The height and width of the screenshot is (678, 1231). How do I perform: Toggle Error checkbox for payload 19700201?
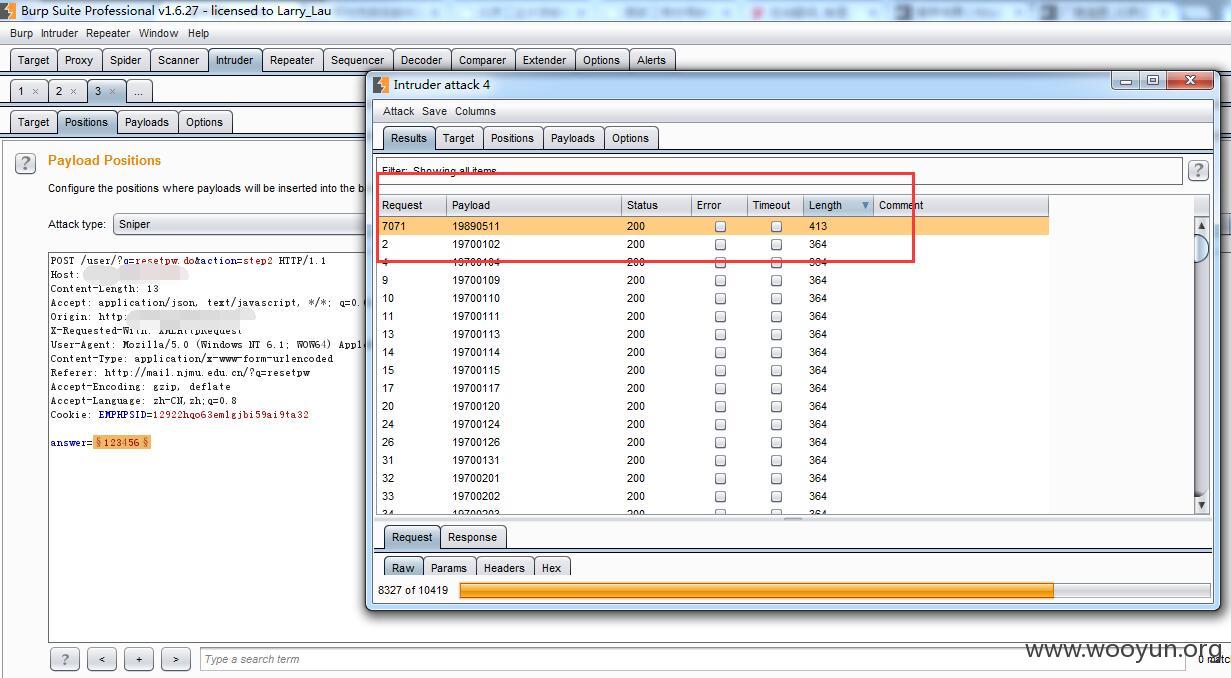pos(720,479)
